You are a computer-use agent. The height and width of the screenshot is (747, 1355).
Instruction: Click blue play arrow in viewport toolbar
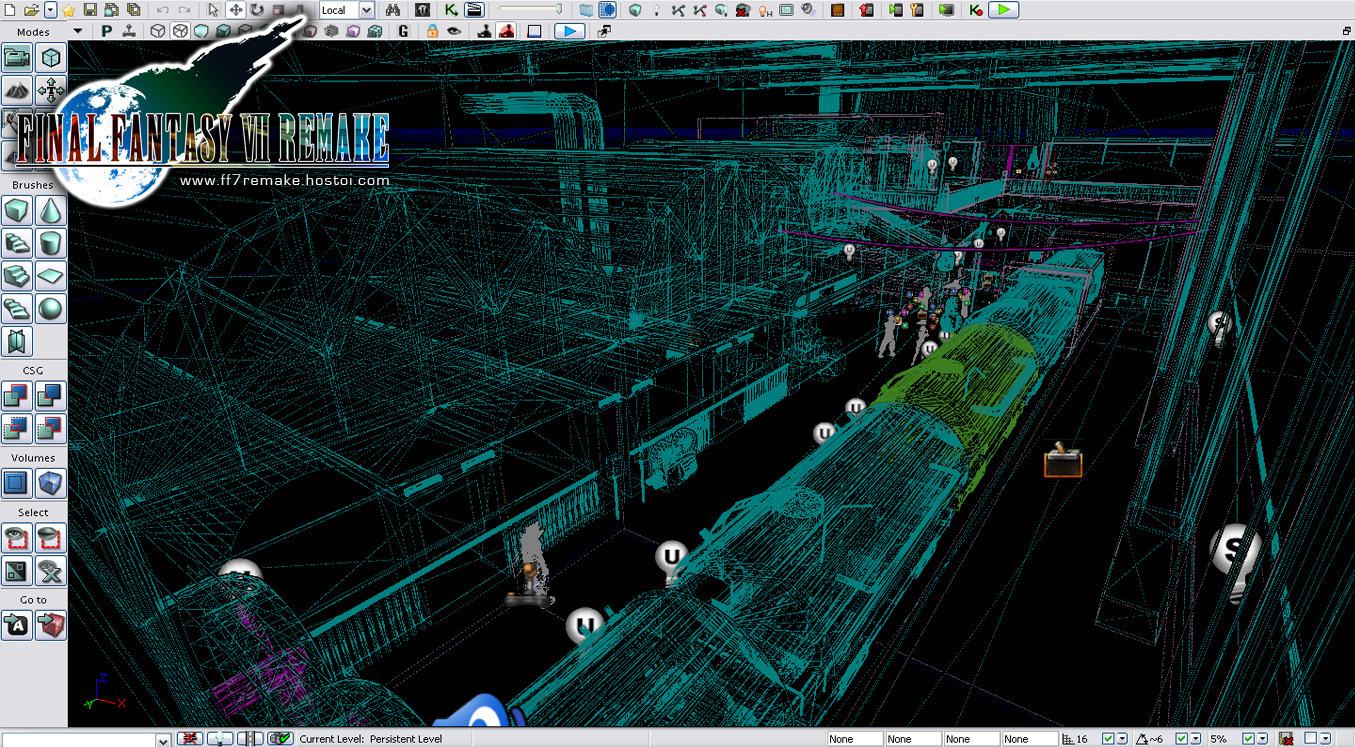coord(568,32)
